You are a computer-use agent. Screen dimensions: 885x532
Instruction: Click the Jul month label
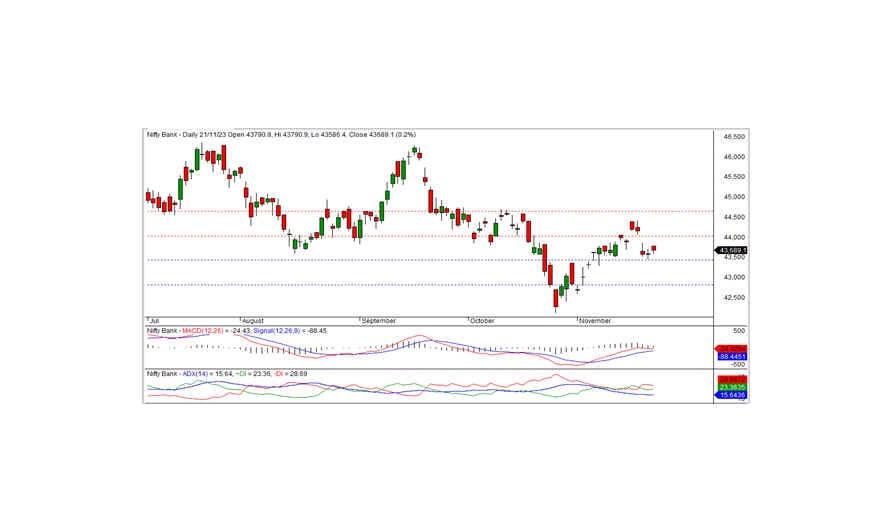153,320
